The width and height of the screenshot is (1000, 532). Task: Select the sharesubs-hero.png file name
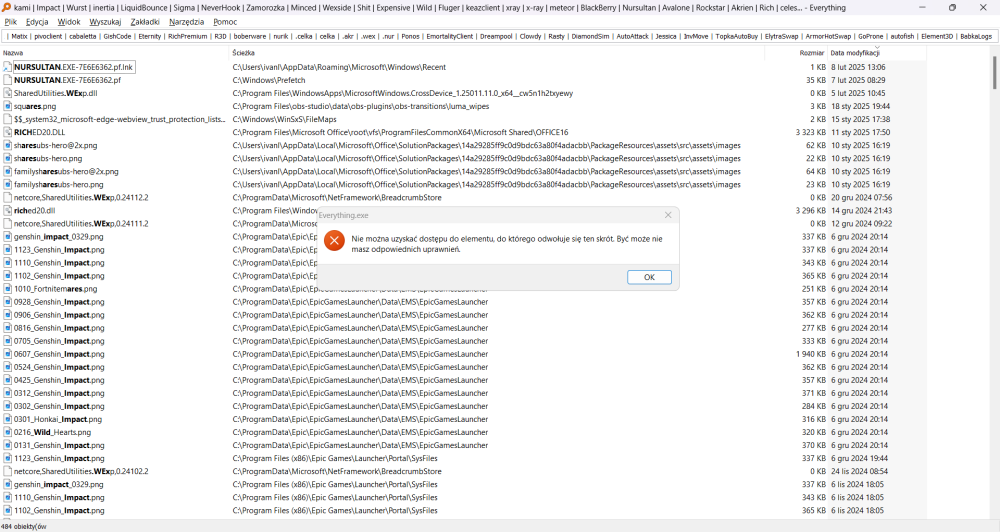48,158
